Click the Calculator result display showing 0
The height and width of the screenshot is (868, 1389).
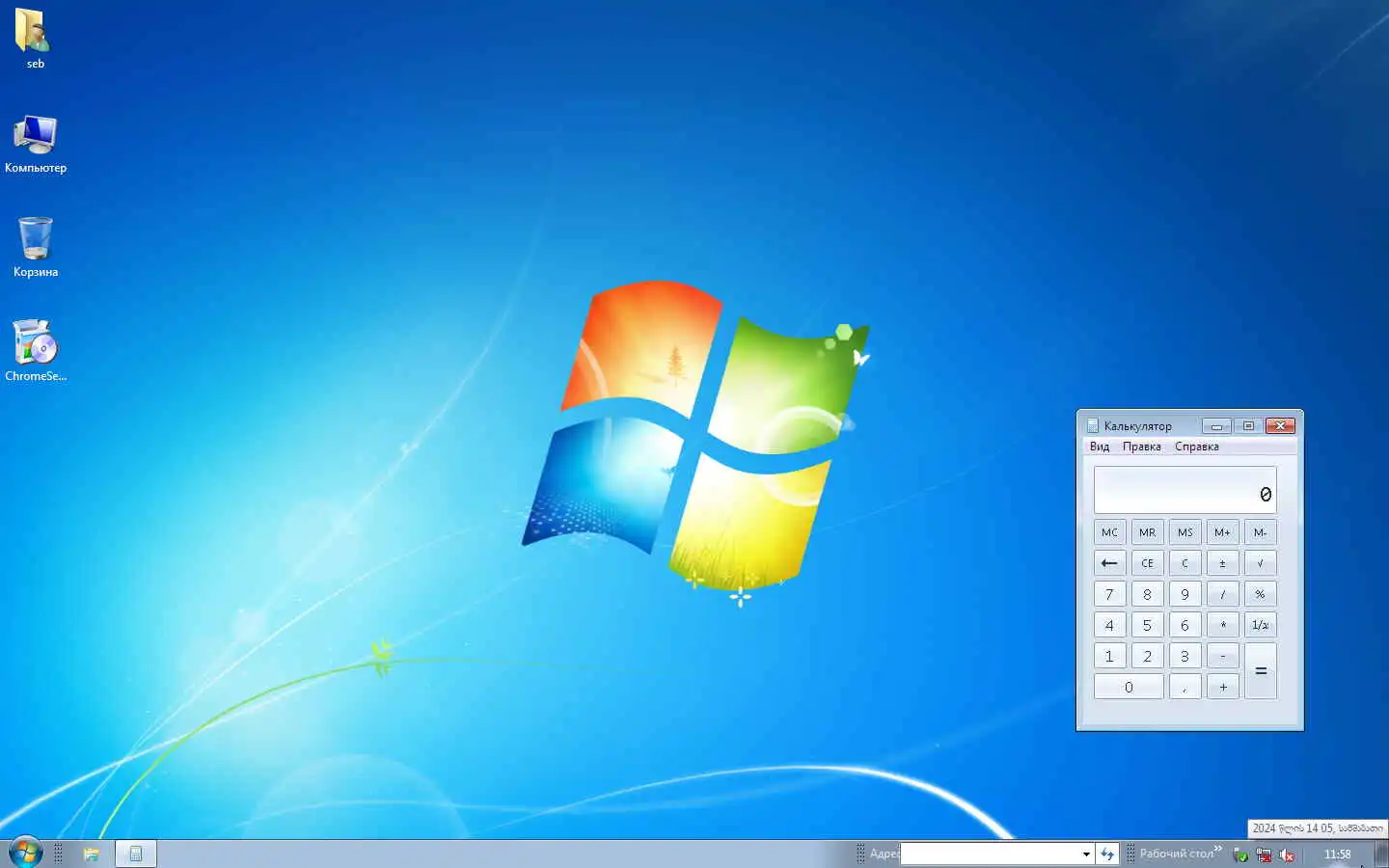1185,490
